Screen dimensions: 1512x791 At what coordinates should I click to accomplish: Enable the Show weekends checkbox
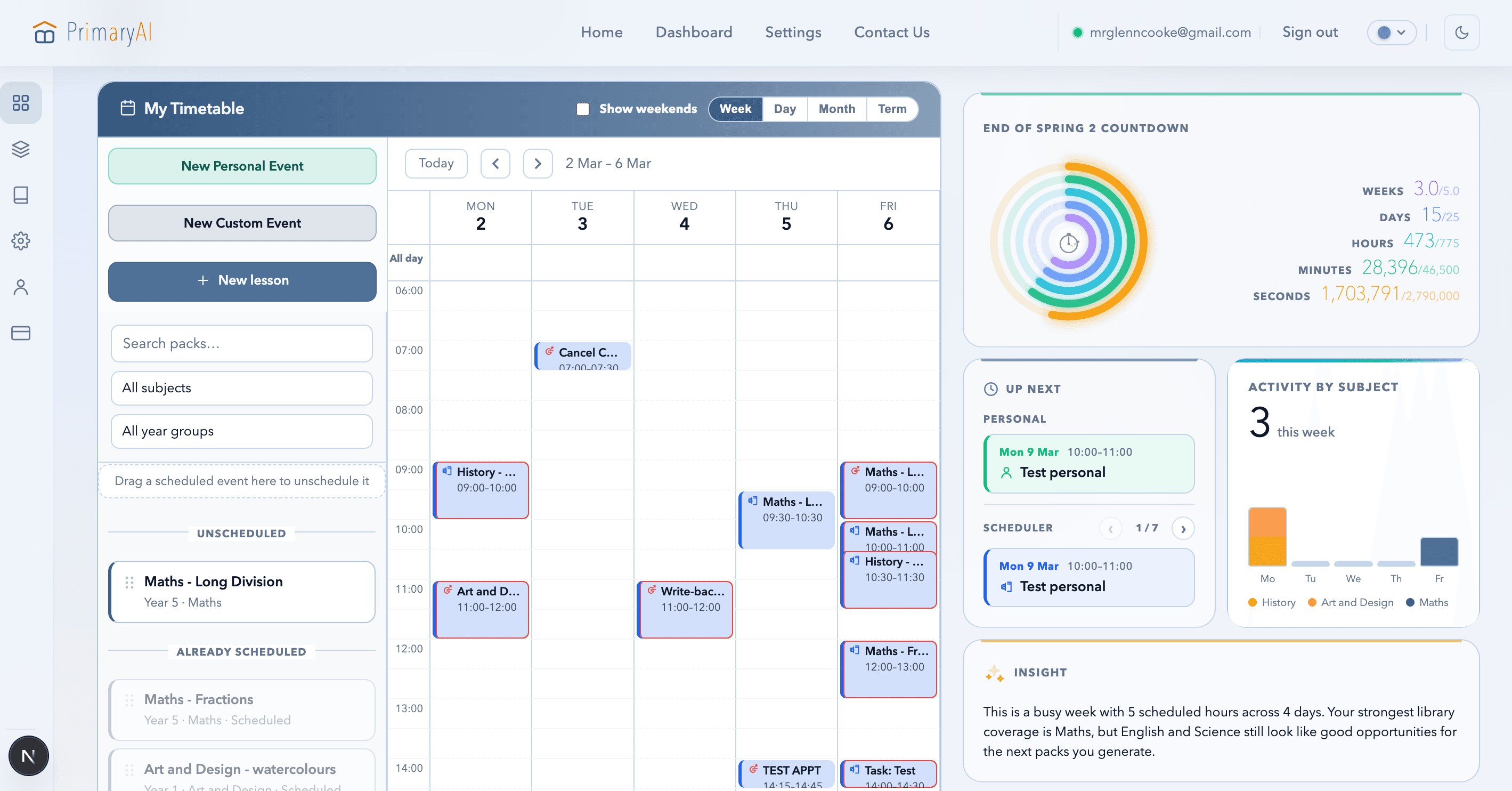(583, 109)
